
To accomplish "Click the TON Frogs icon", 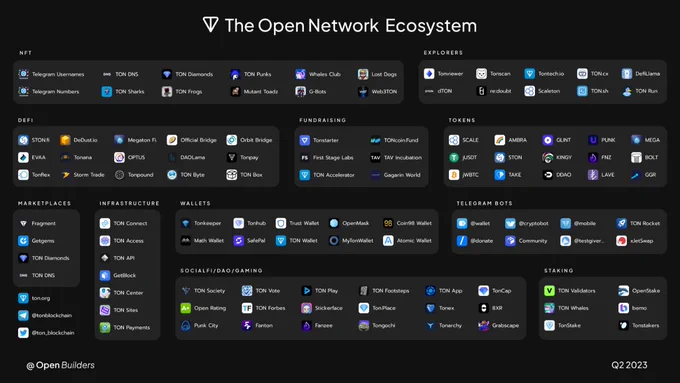I will click(x=167, y=92).
